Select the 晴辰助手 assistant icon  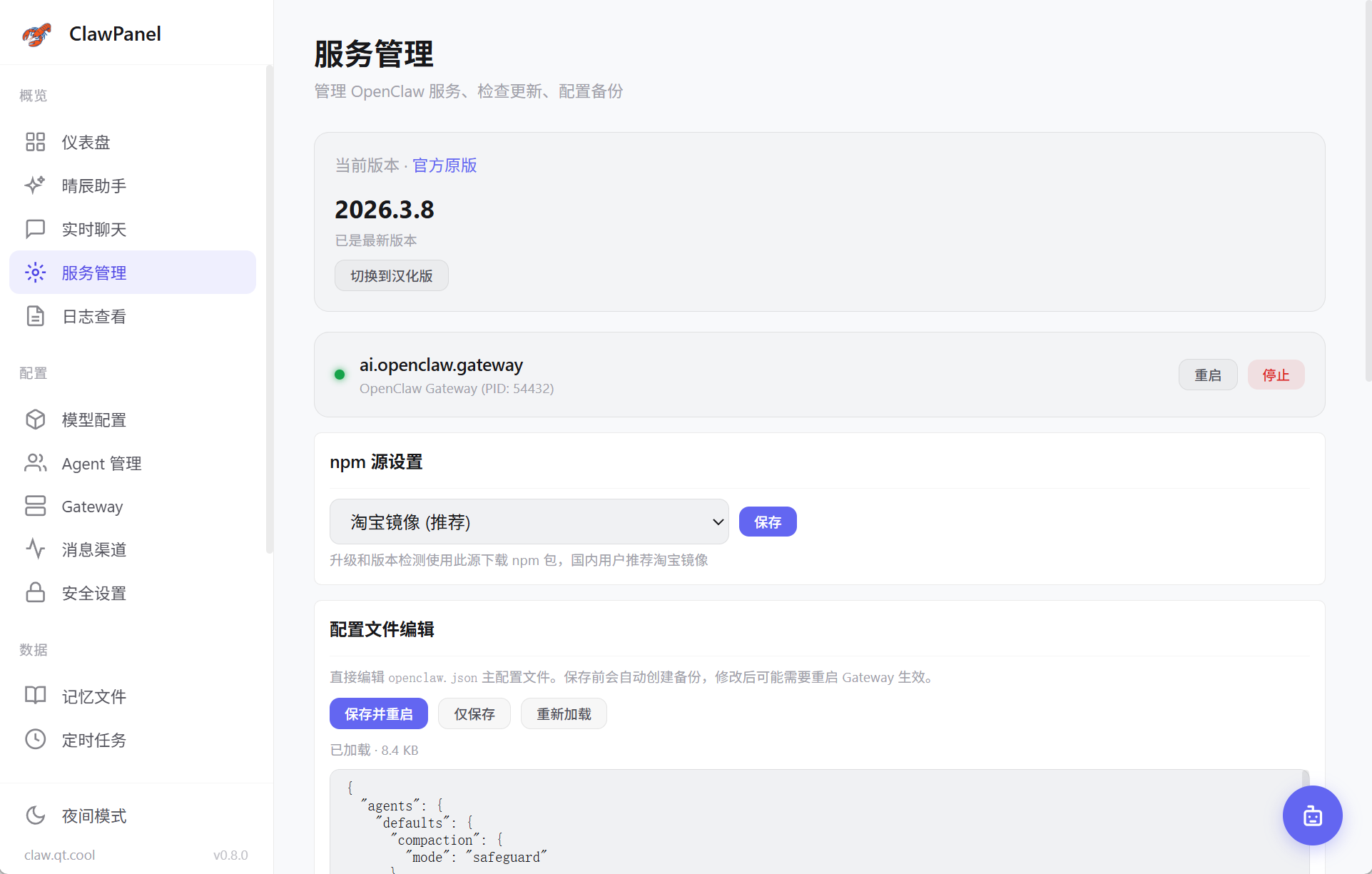click(x=36, y=186)
